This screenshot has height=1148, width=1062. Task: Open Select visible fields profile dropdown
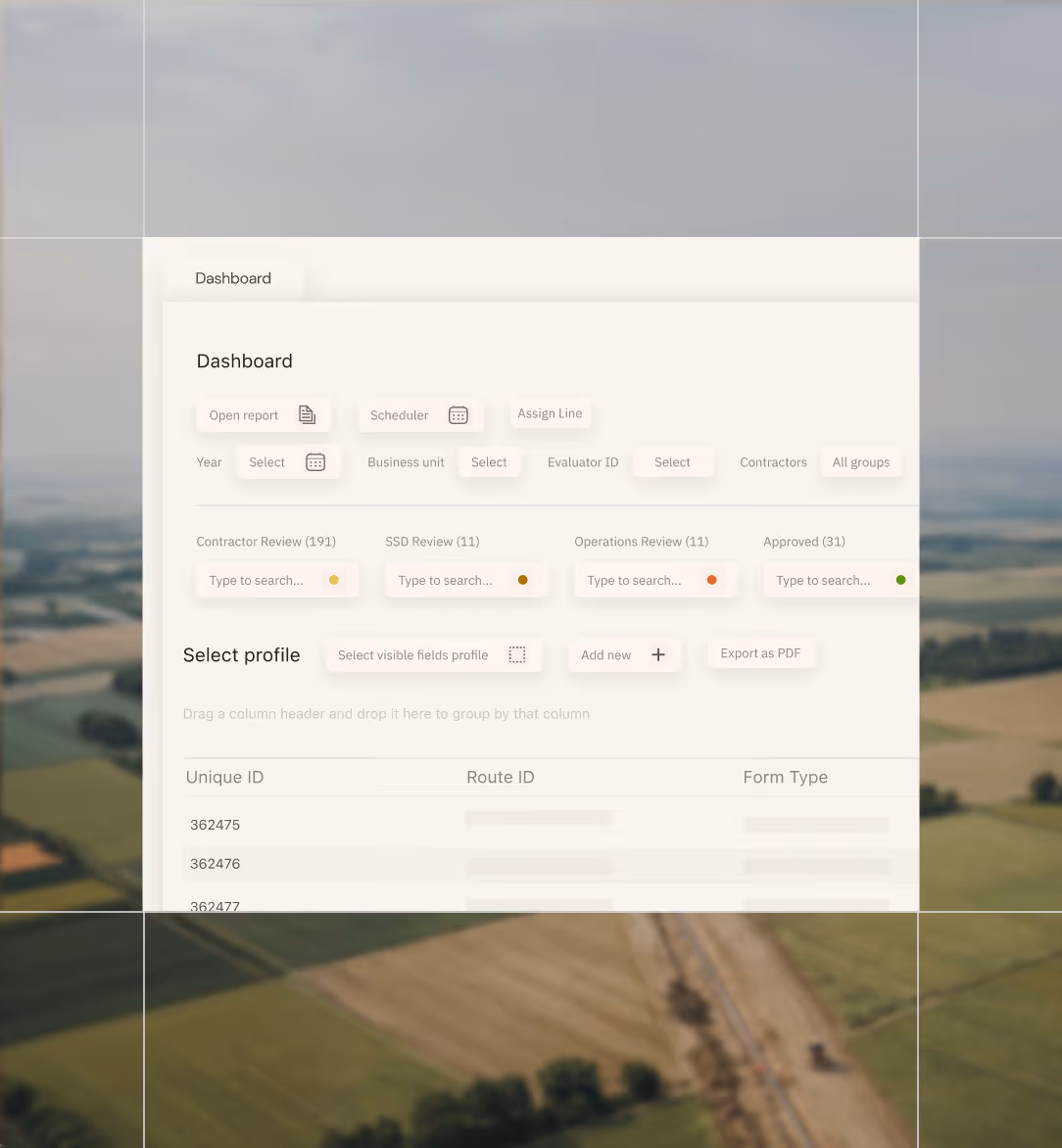point(434,654)
